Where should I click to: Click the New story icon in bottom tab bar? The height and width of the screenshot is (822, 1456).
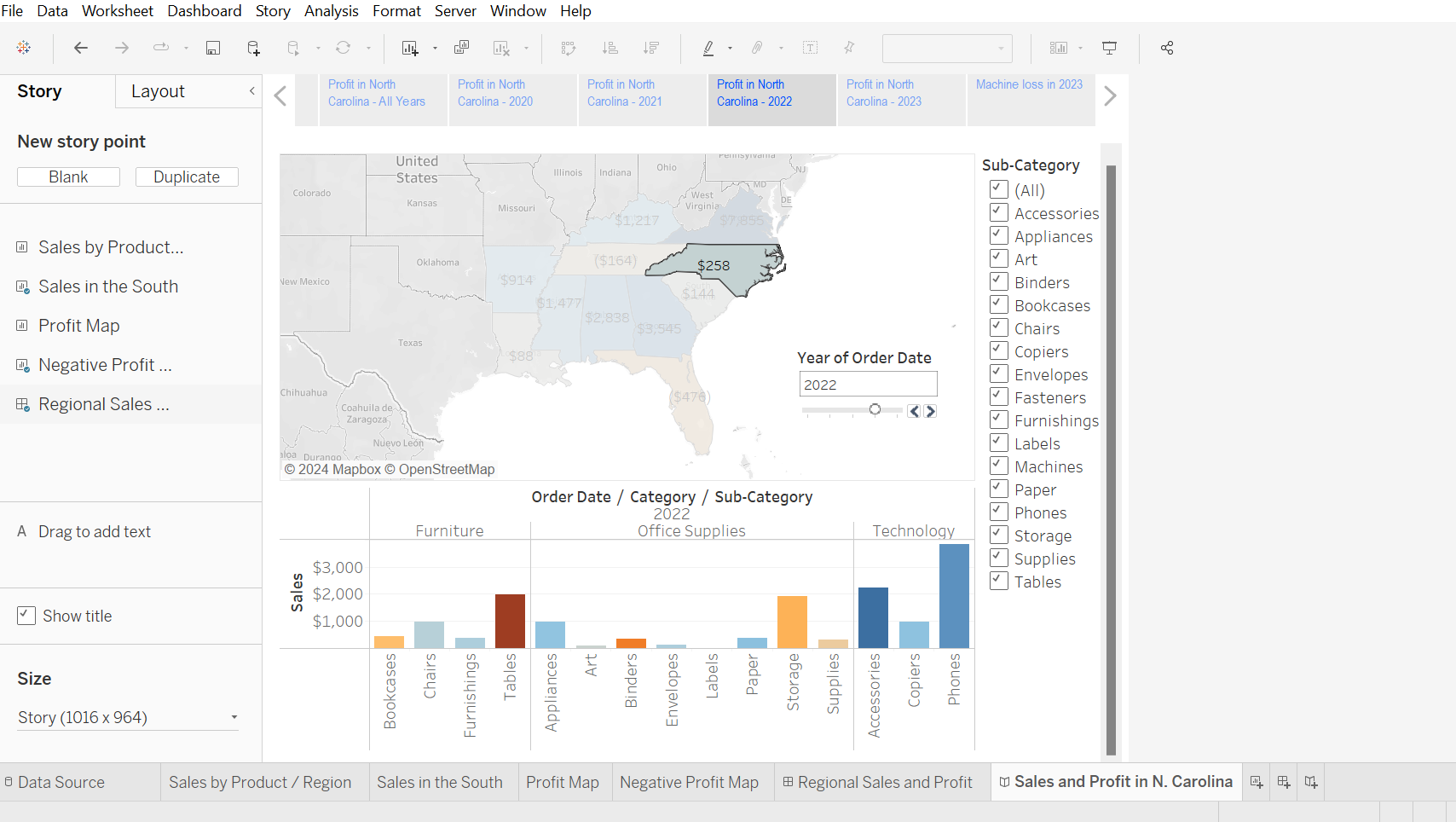pyautogui.click(x=1311, y=782)
